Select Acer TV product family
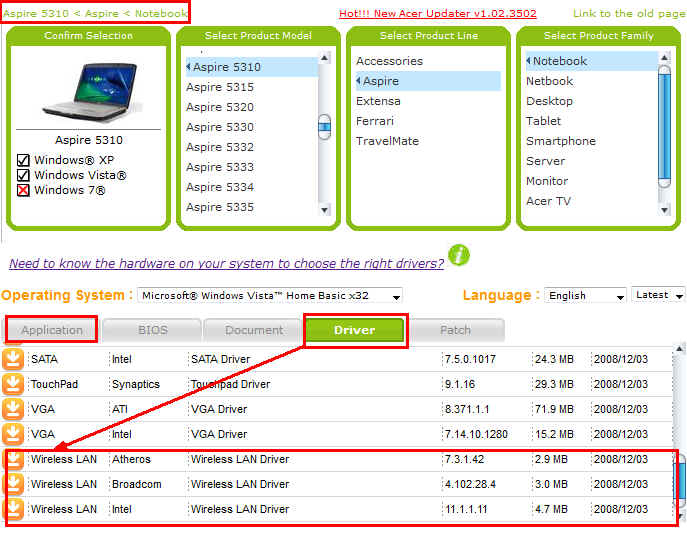This screenshot has height=541, width=687. point(549,202)
